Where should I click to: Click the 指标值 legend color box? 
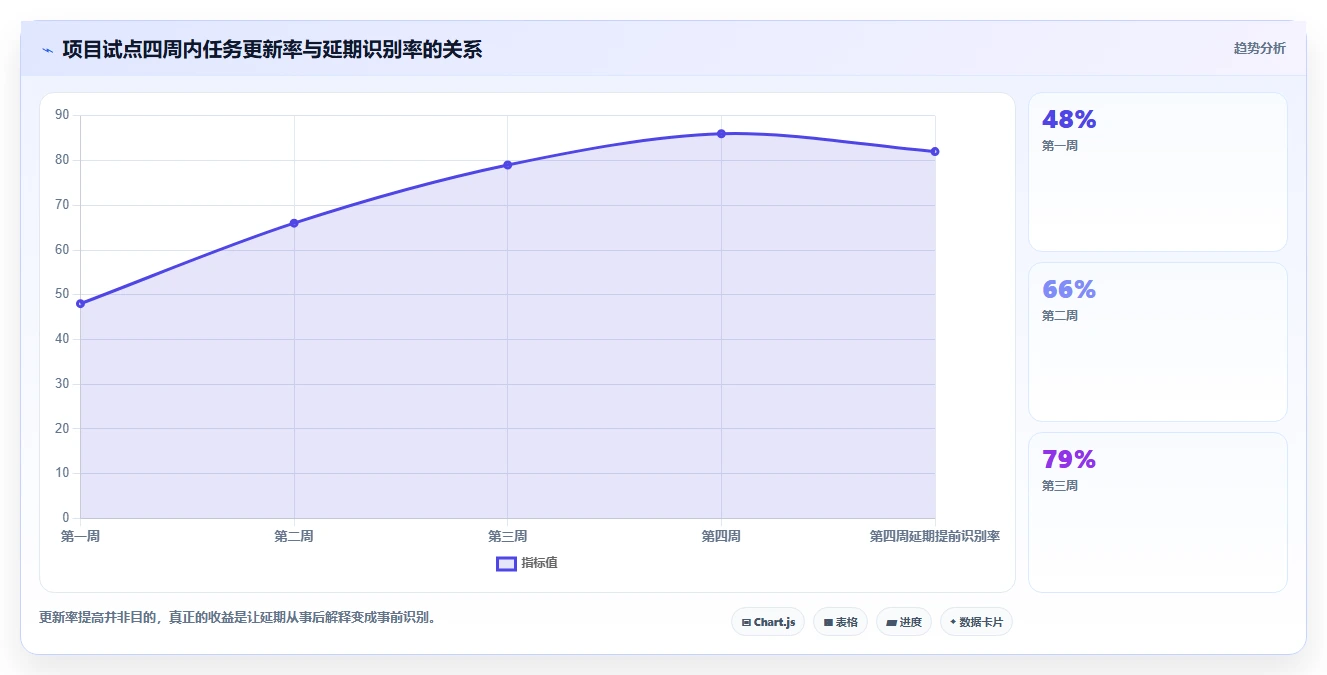[506, 563]
